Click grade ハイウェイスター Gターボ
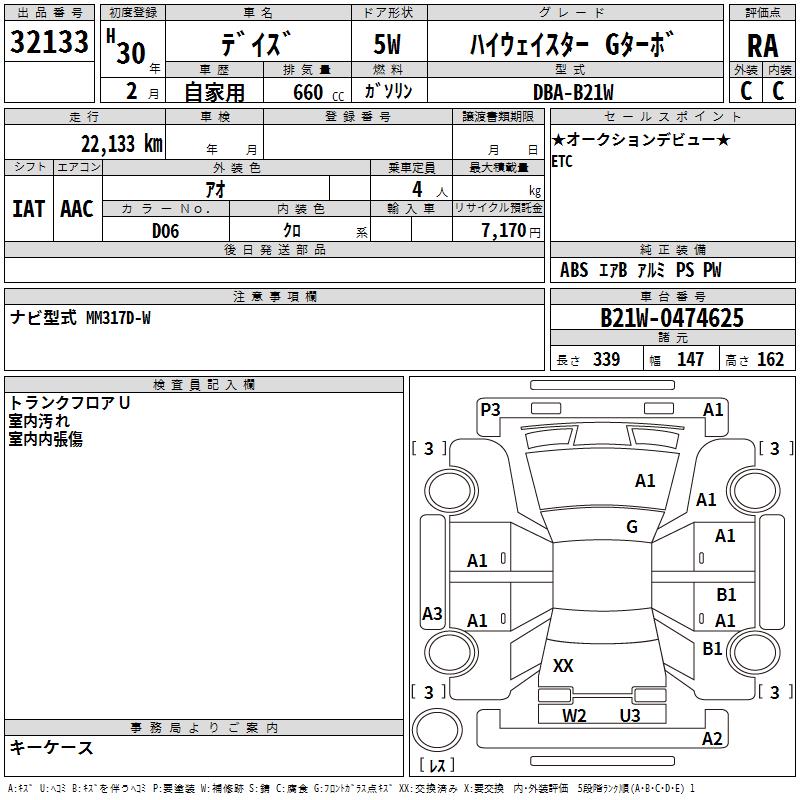The image size is (800, 800). 571,44
